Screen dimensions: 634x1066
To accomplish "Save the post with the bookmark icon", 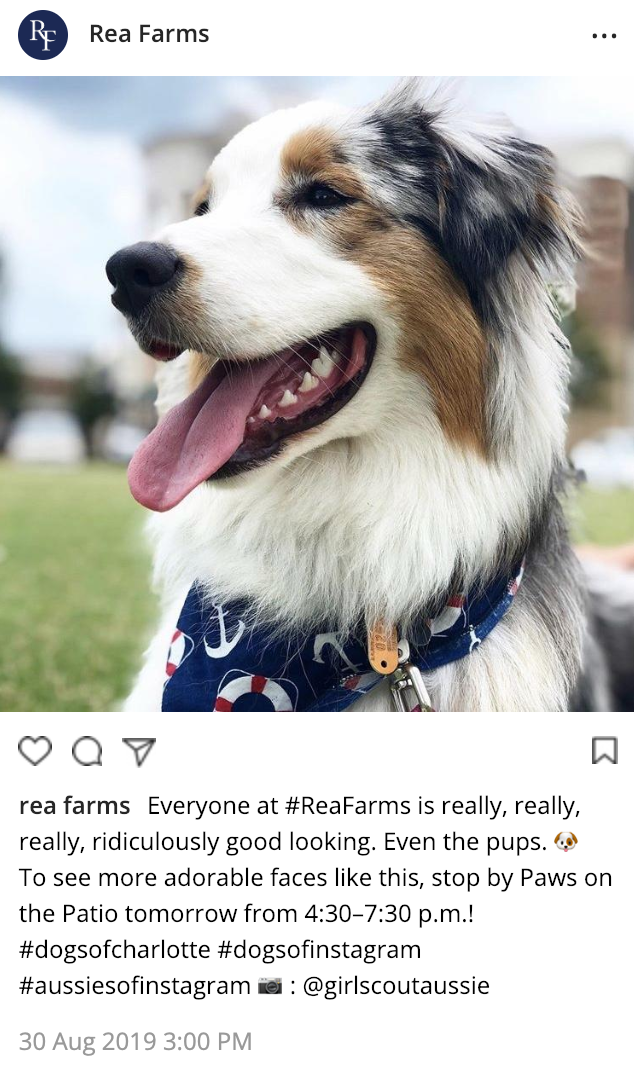I will click(x=605, y=751).
